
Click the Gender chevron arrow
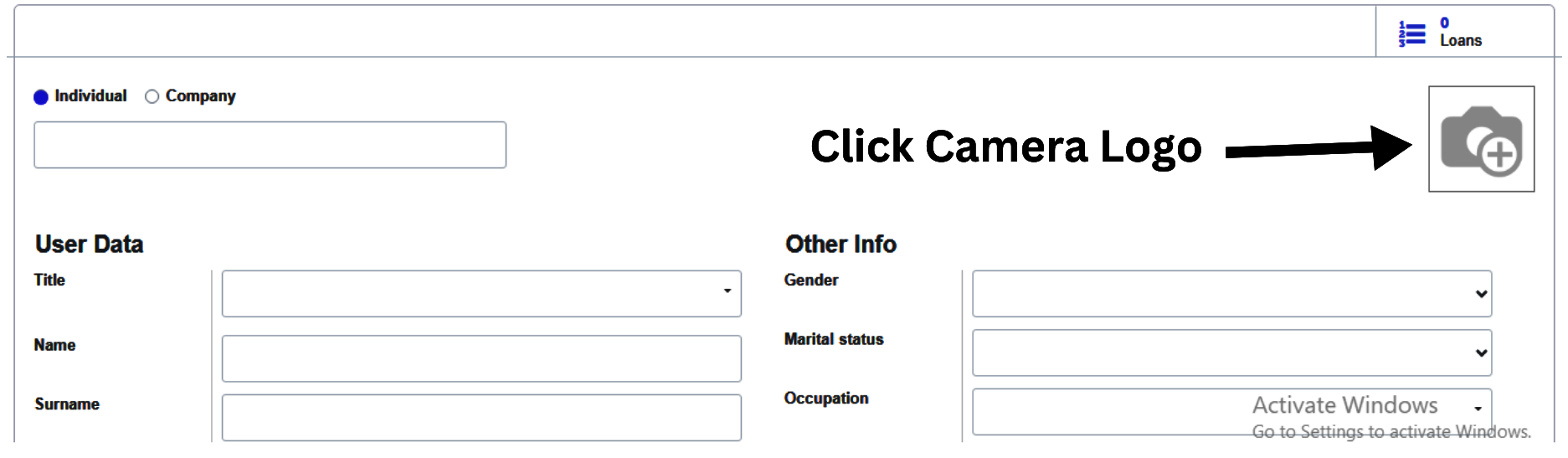tap(1481, 294)
